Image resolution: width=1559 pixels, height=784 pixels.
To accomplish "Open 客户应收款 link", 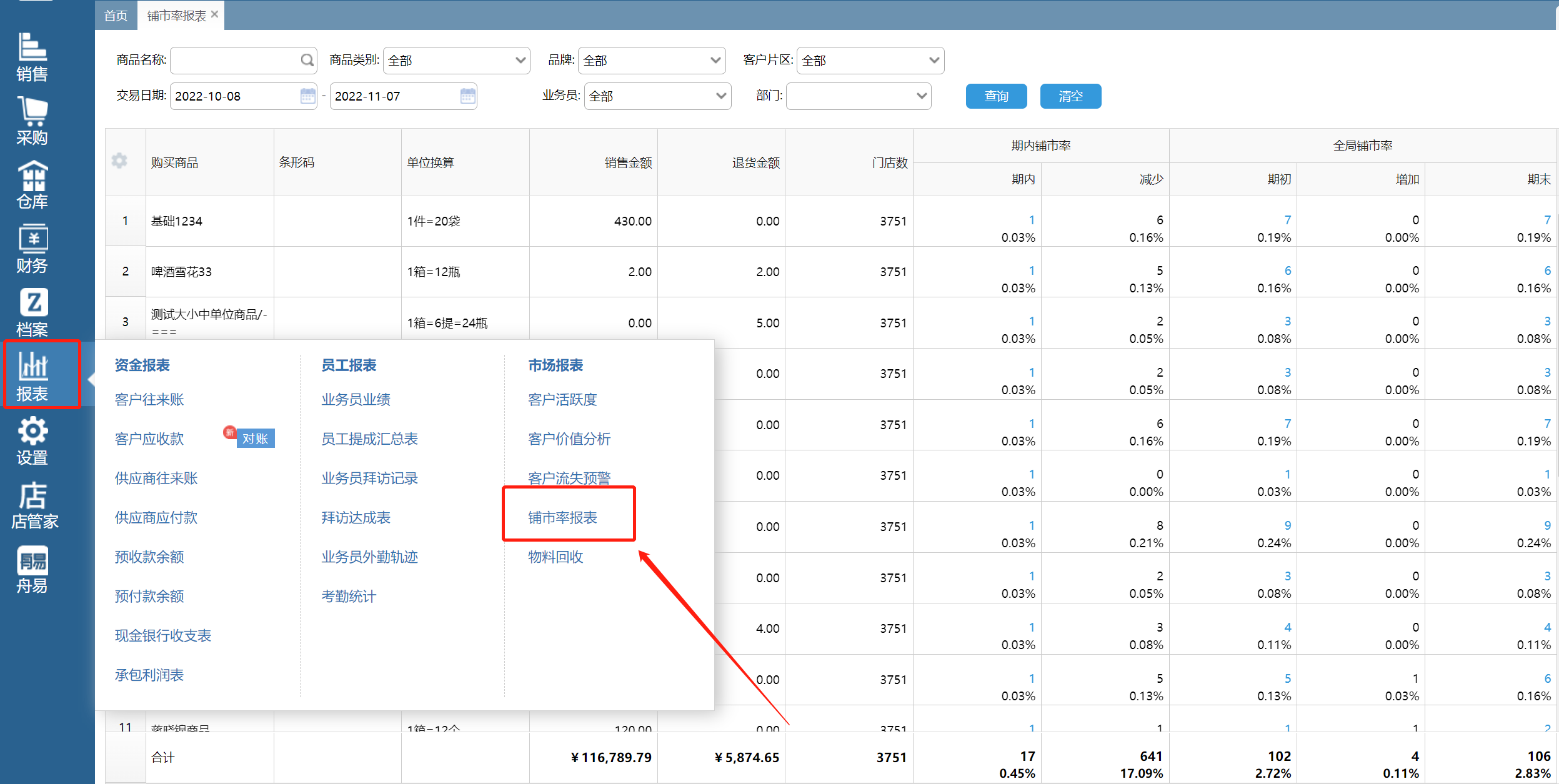I will (x=149, y=439).
